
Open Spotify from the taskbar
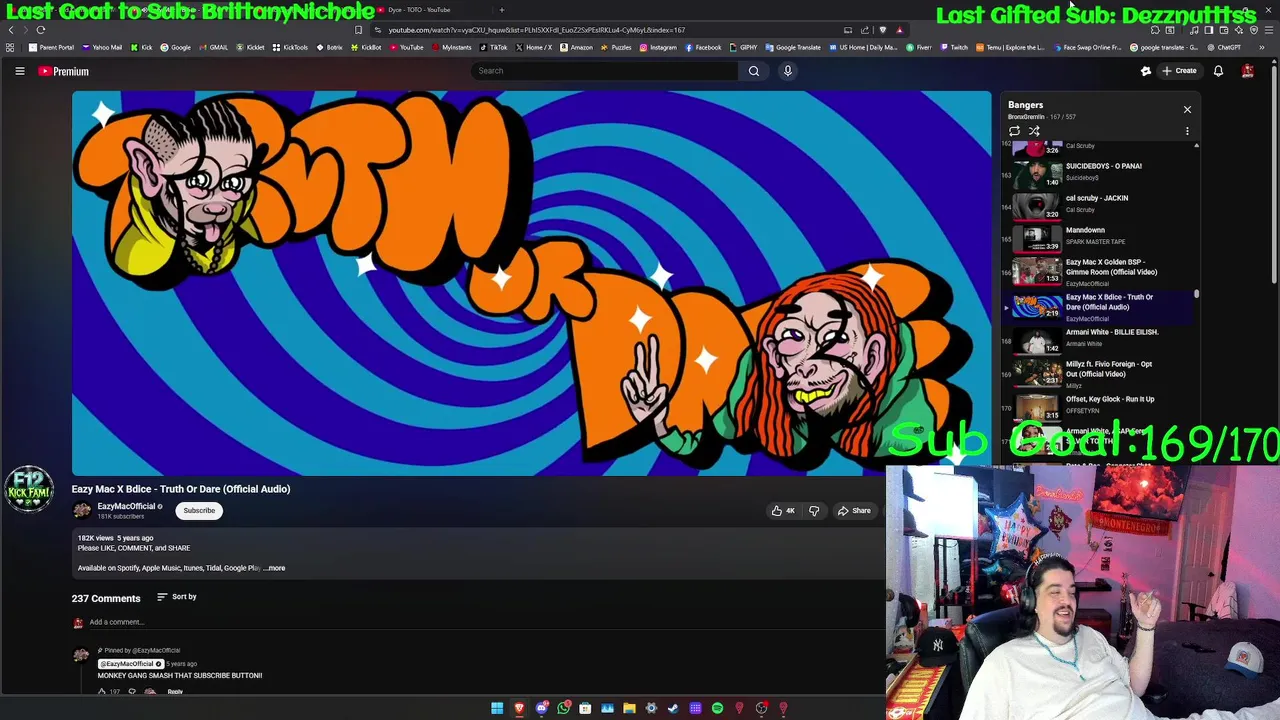point(717,709)
